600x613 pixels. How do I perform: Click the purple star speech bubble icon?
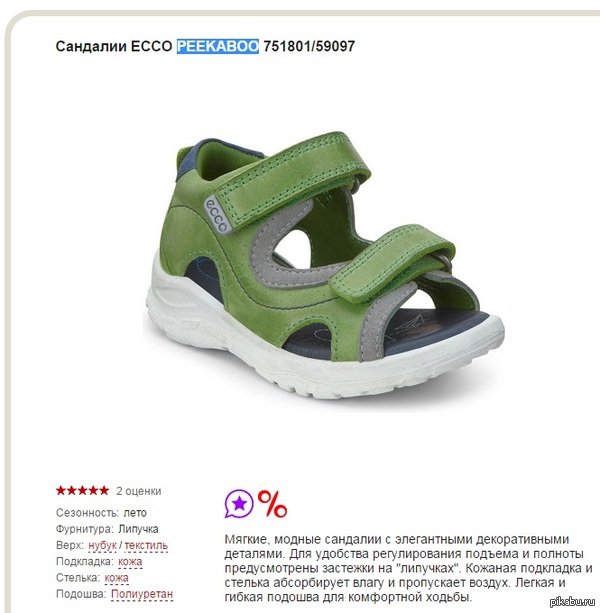pos(239,504)
